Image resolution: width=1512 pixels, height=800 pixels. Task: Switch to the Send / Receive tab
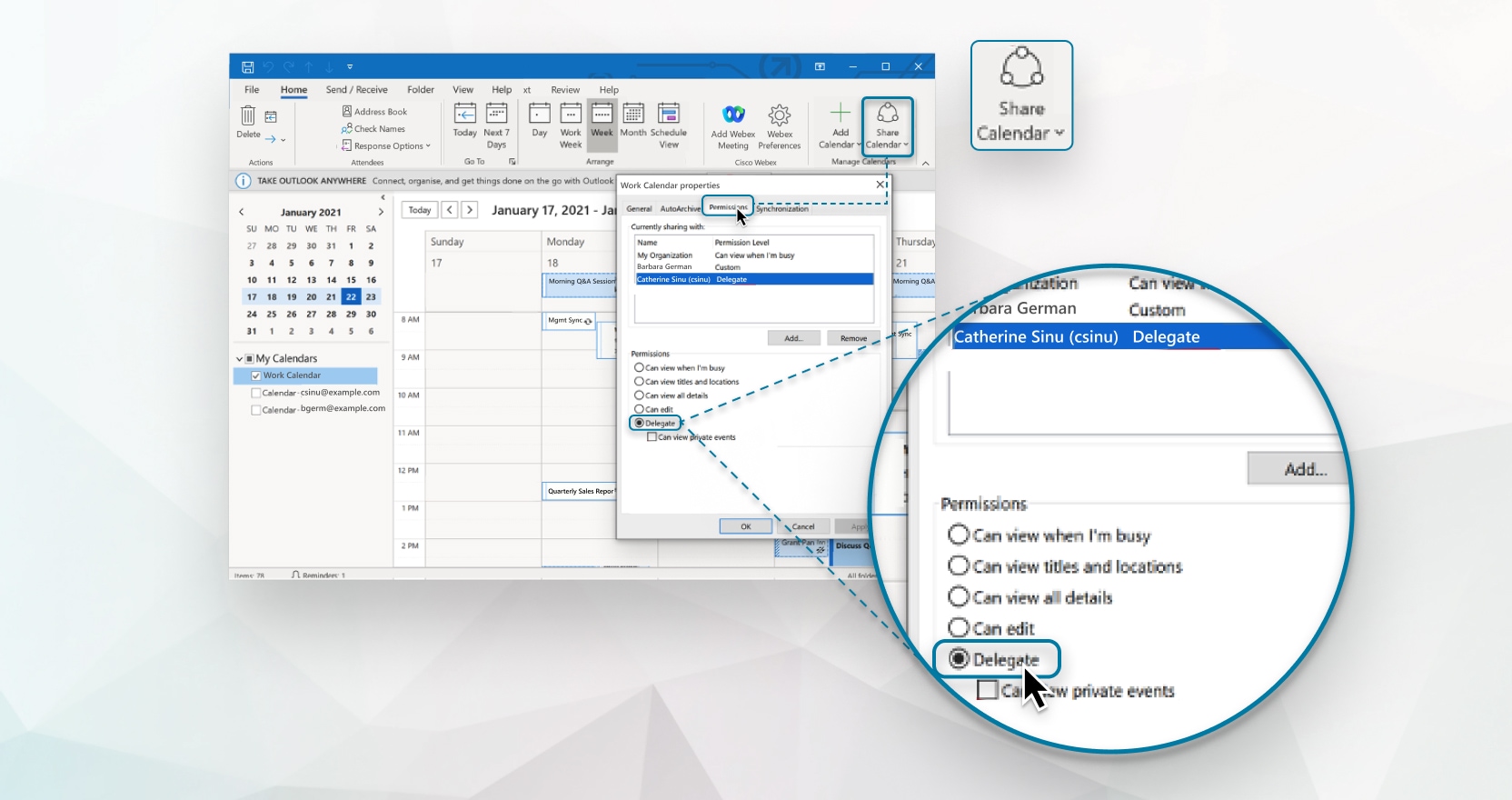click(x=356, y=90)
